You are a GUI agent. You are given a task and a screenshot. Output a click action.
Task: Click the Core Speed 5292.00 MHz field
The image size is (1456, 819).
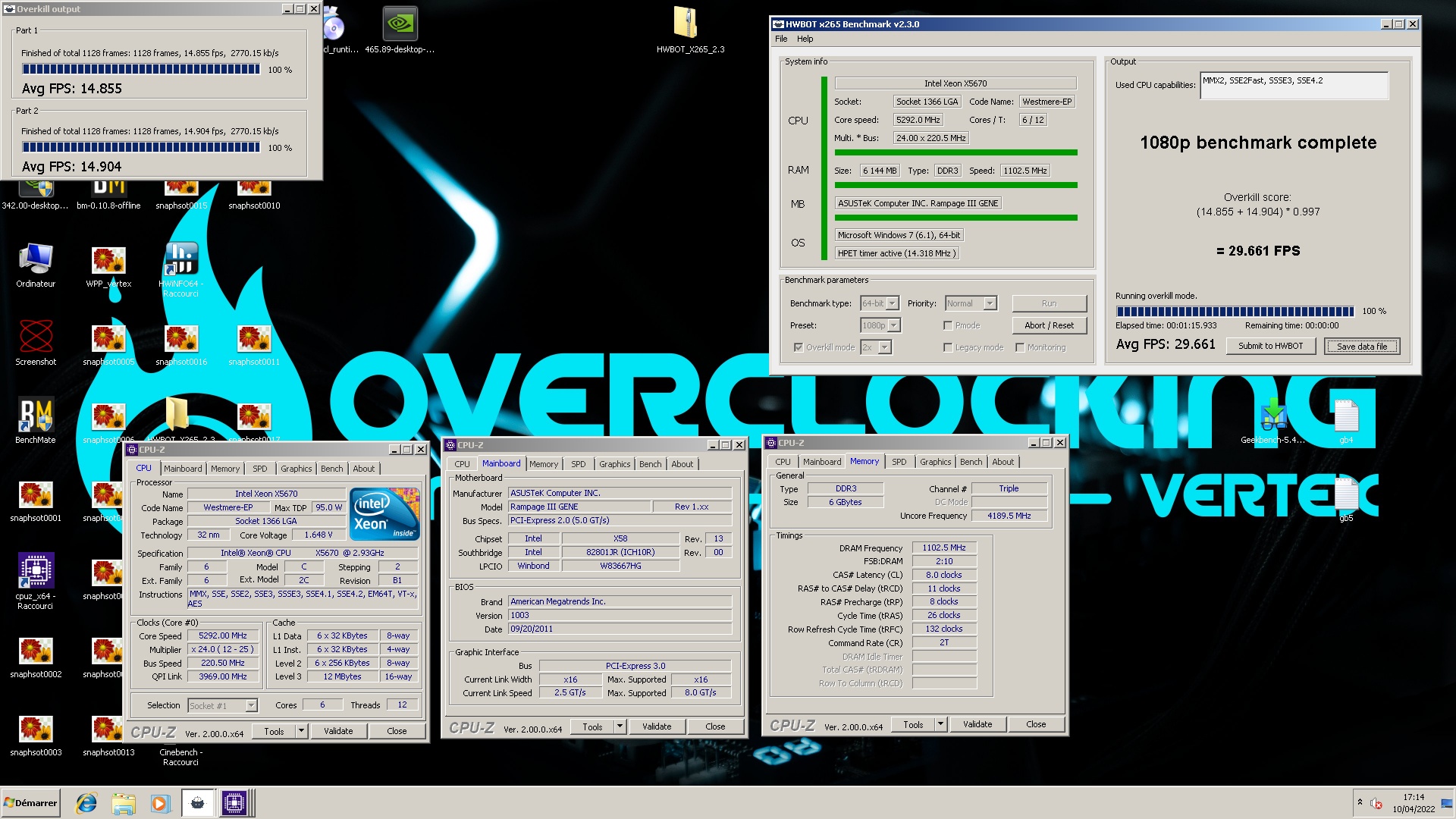[x=223, y=636]
